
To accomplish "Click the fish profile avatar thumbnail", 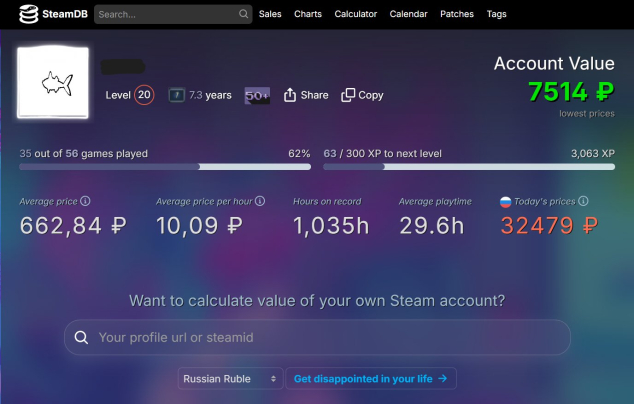I will point(53,84).
